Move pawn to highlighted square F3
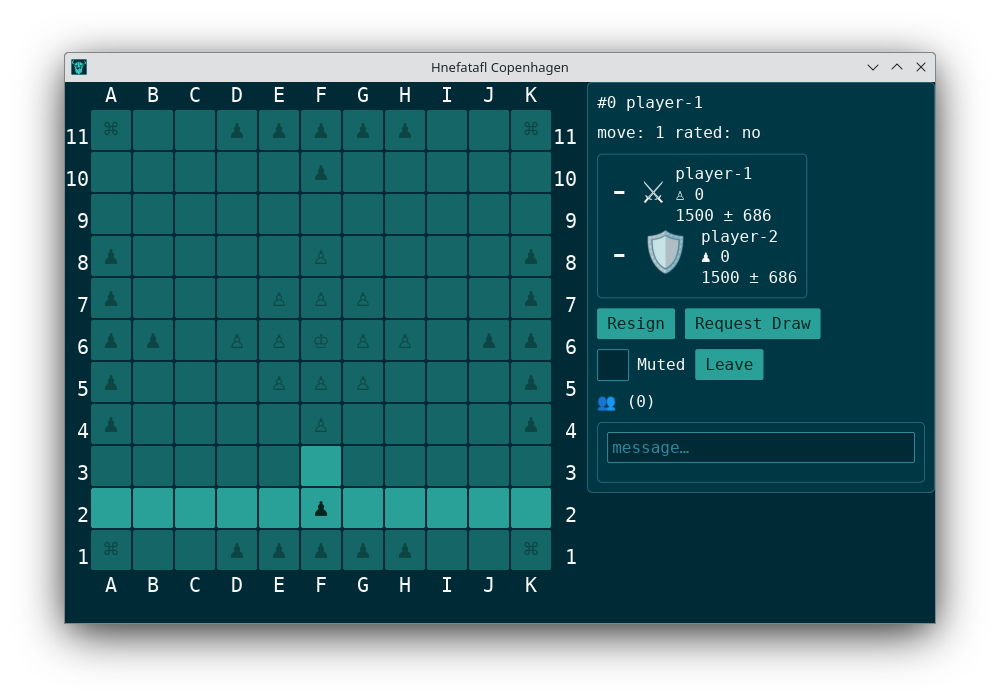The height and width of the screenshot is (700, 1000). pyautogui.click(x=321, y=466)
